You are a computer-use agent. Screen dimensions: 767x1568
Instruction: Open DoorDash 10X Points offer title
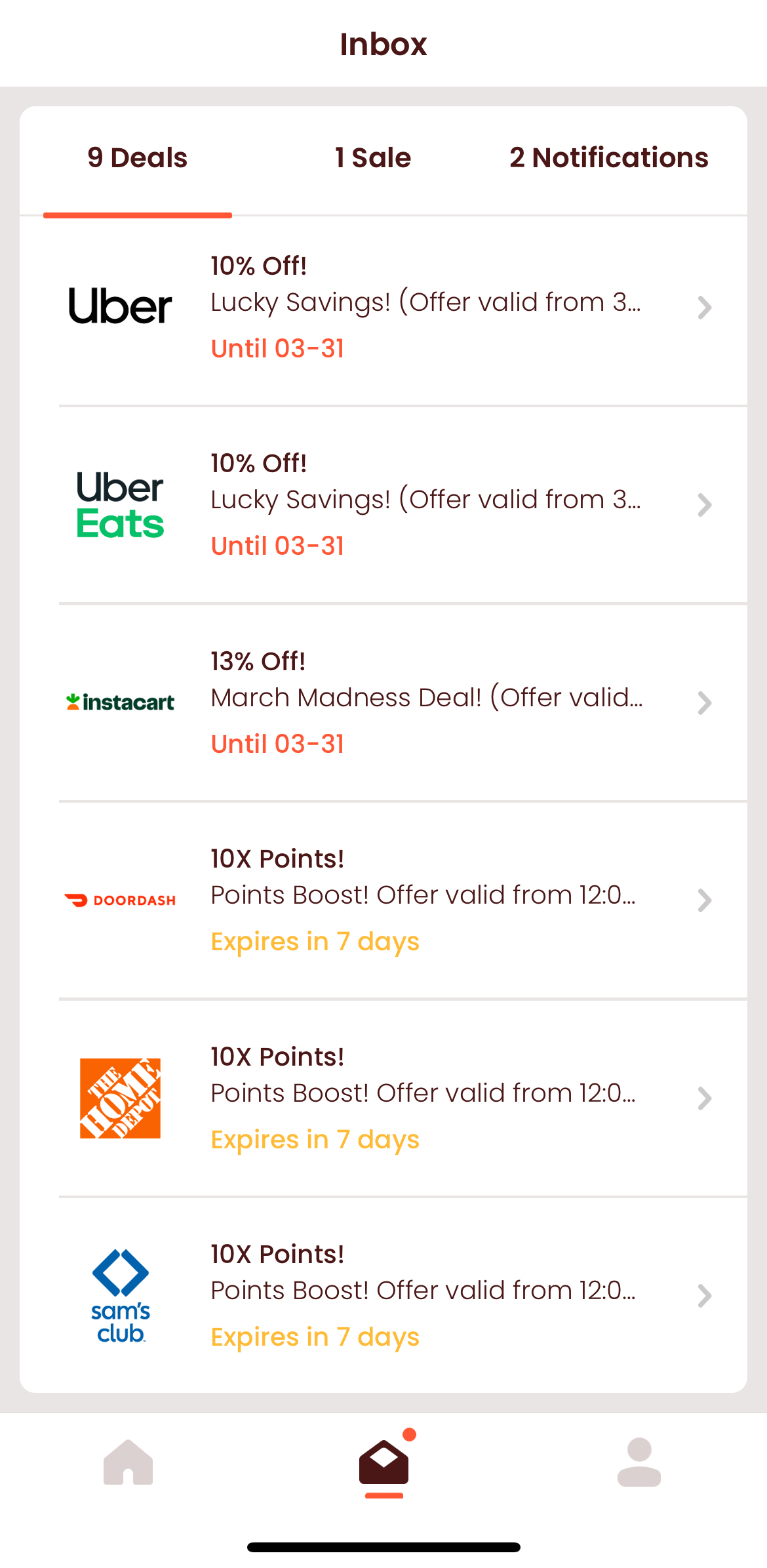277,859
